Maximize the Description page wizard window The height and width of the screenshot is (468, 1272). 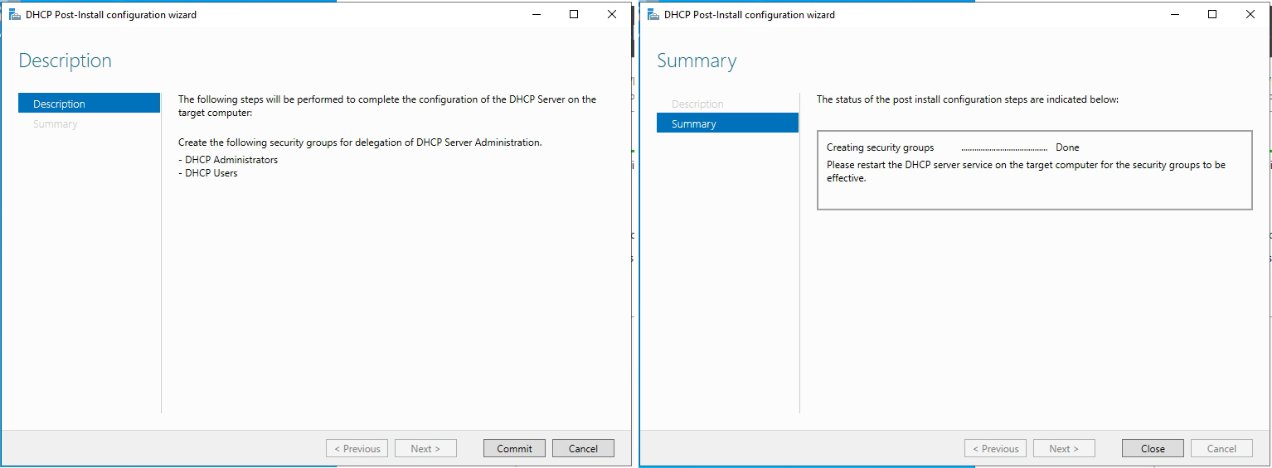pos(574,15)
